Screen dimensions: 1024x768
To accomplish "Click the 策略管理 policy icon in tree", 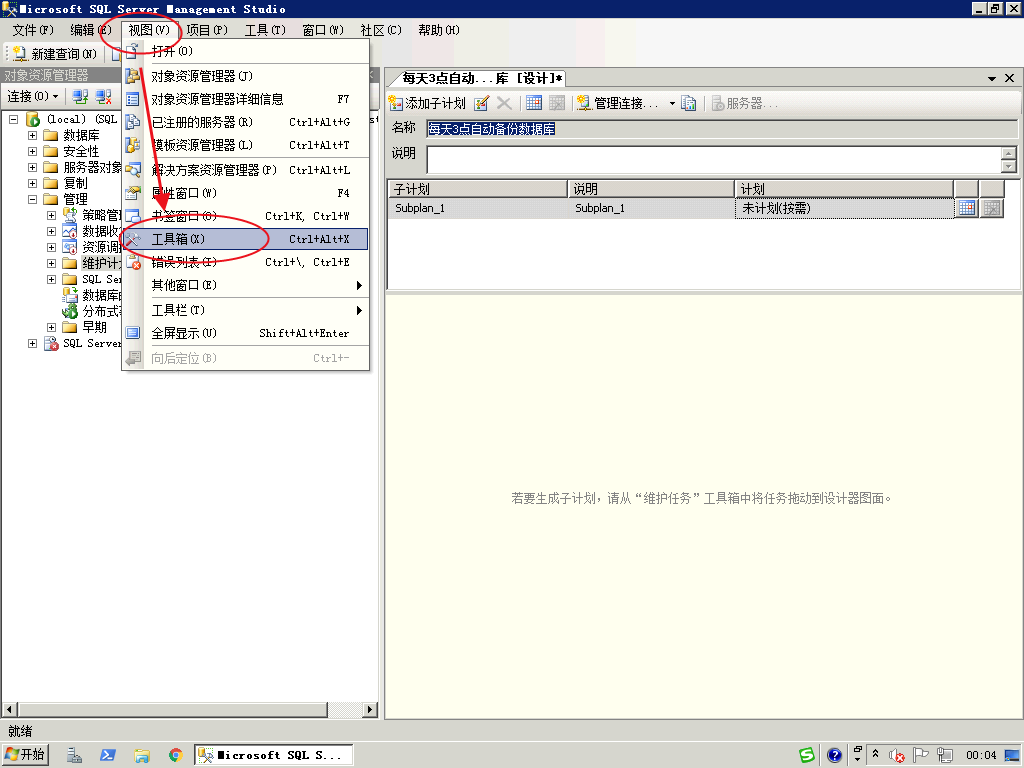I will (x=69, y=215).
